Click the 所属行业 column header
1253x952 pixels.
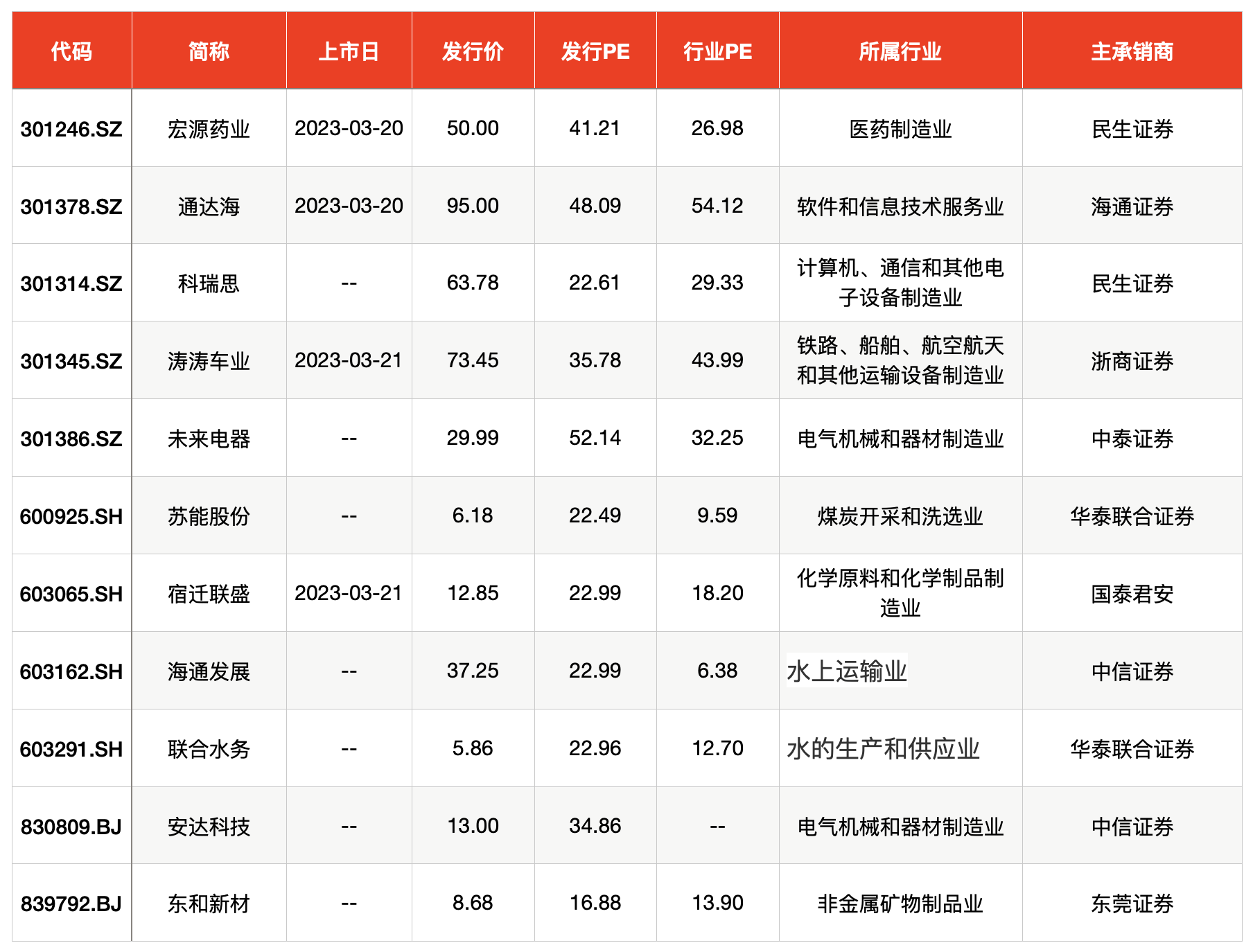pos(900,51)
